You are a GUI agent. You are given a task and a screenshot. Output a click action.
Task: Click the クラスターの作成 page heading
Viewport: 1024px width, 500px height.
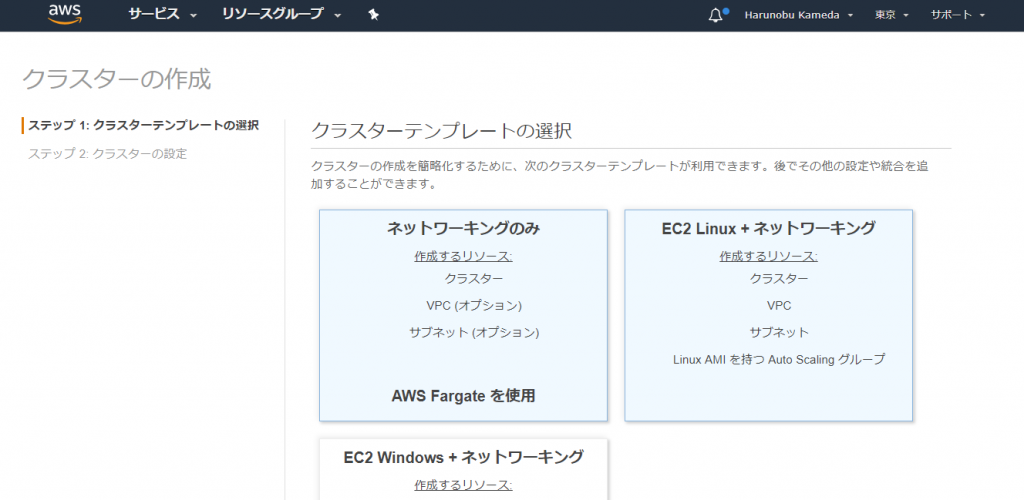117,79
